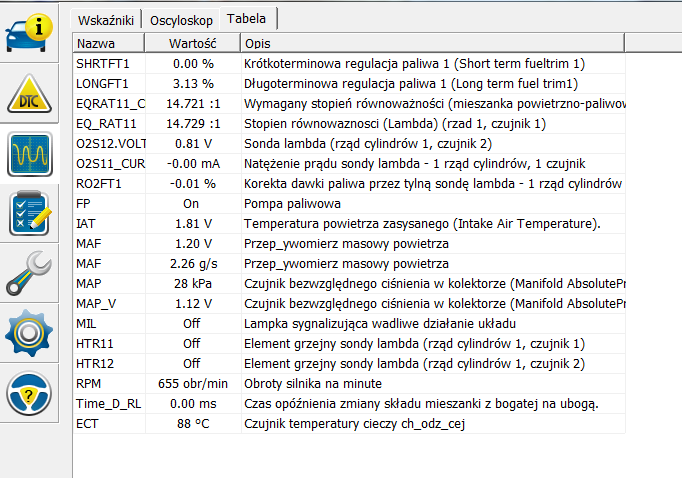Sort table by Wartość column header
This screenshot has width=682, height=478.
tap(193, 44)
